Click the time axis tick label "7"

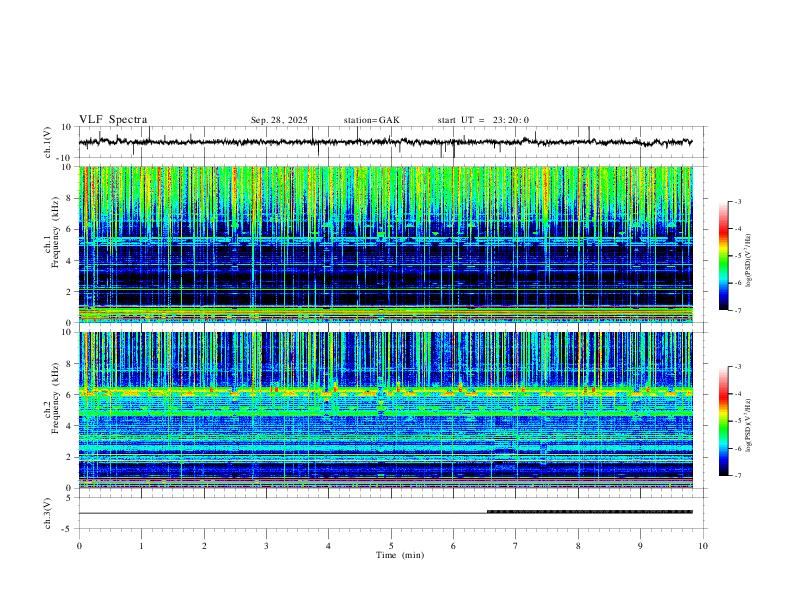coord(516,546)
